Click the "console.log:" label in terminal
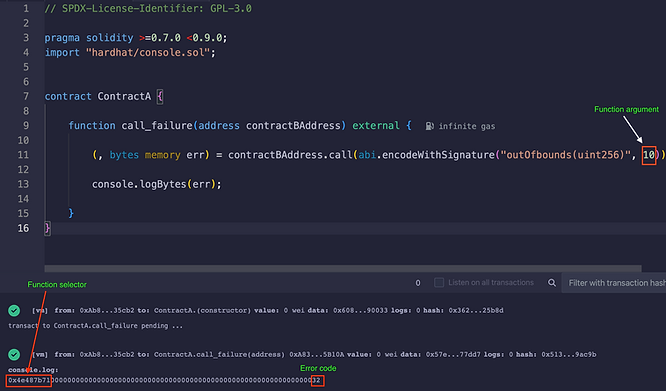 point(33,370)
